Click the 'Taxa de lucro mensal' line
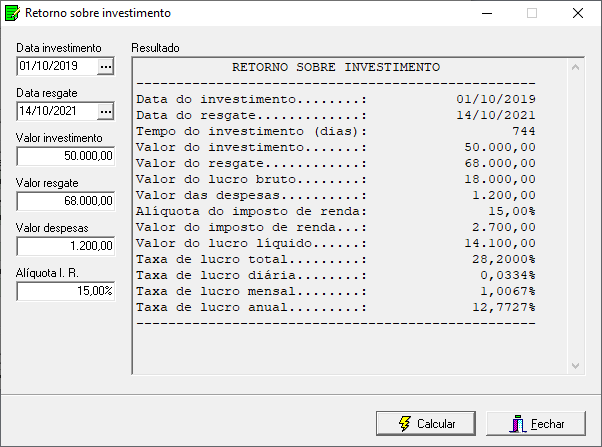This screenshot has width=602, height=447. 336,291
